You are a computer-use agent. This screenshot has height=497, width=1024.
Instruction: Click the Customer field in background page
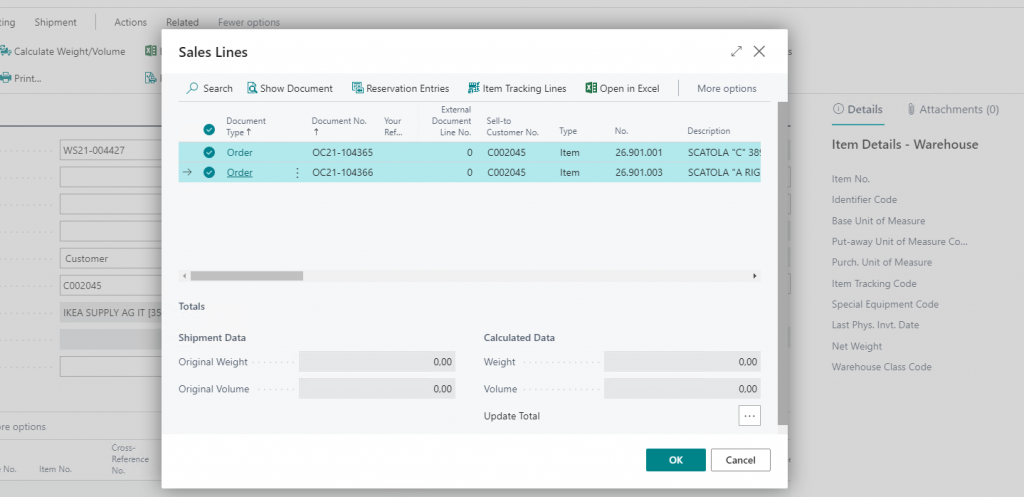click(110, 259)
